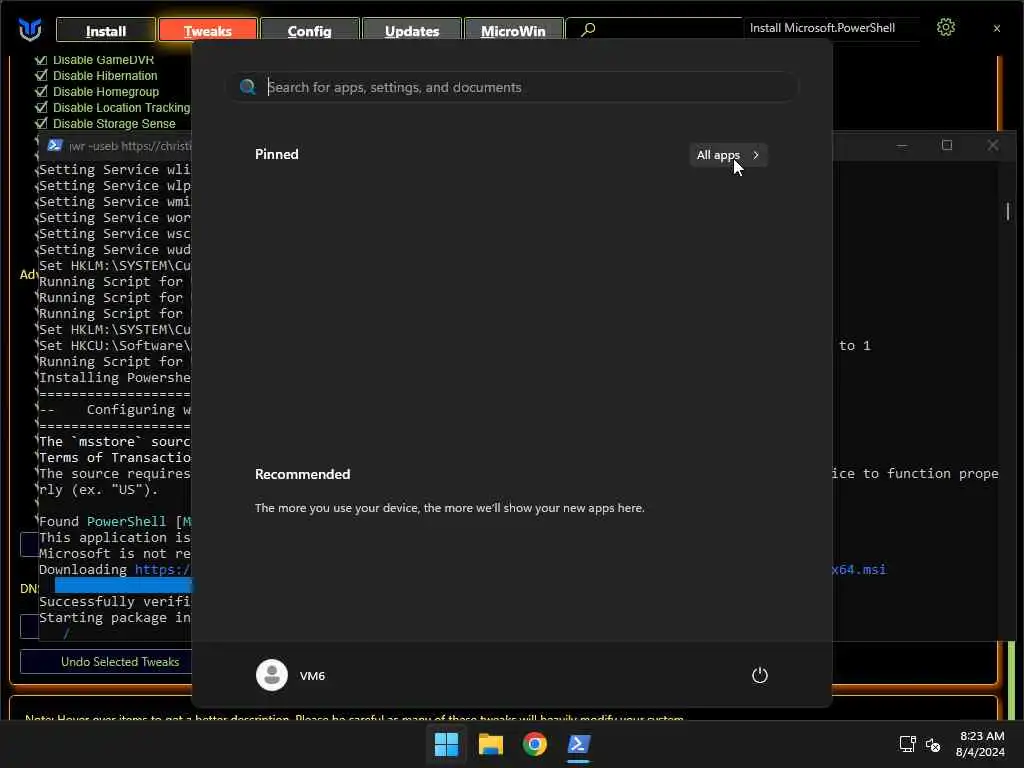Click the PowerShell window title icon
Viewport: 1024px width, 768px height.
(x=55, y=145)
